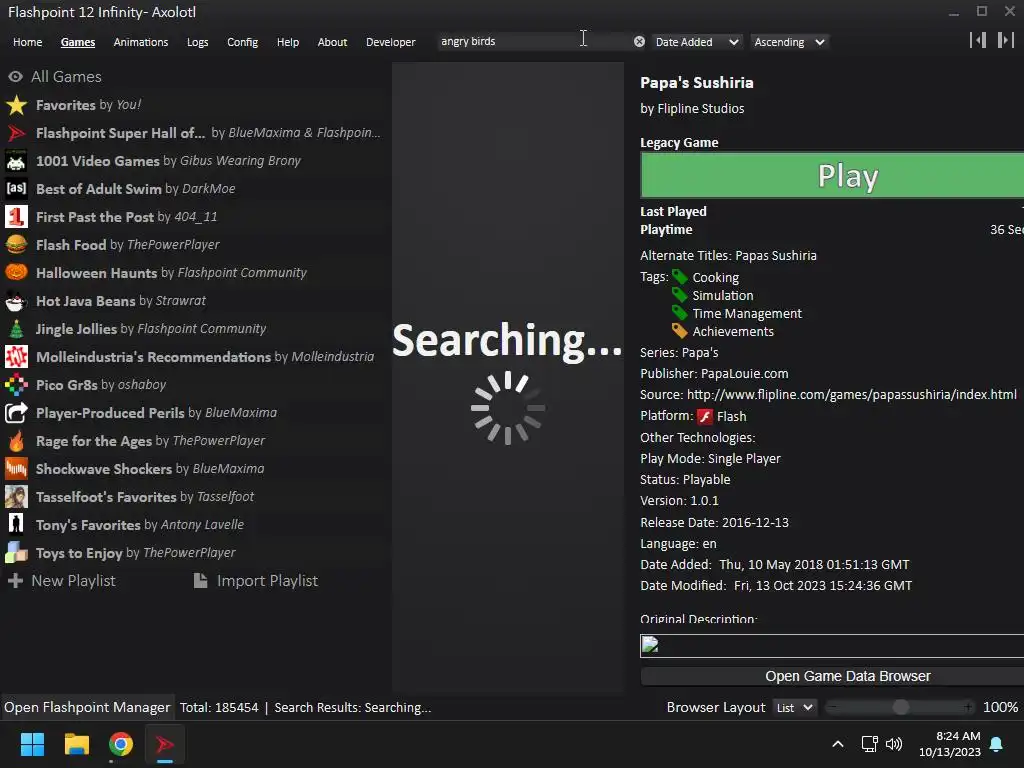Click the Flash Food burger icon
The image size is (1024, 768).
pyautogui.click(x=16, y=245)
